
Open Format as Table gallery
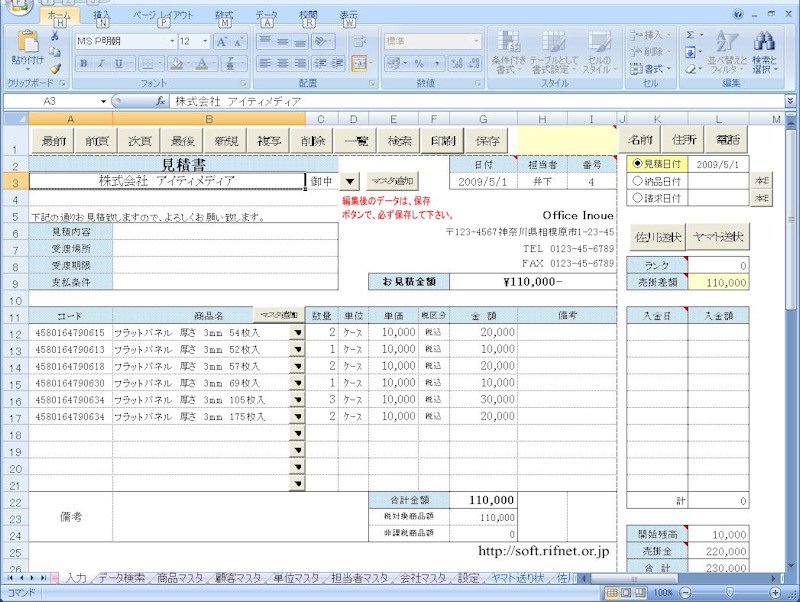point(554,52)
